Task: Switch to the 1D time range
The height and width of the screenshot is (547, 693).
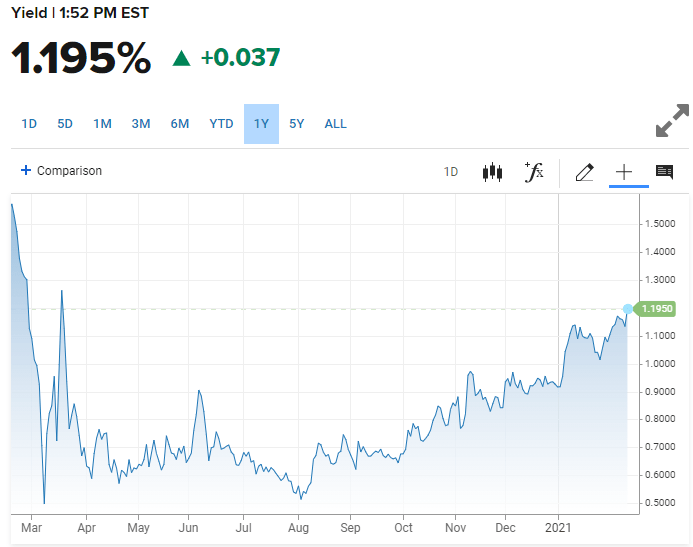Action: point(29,124)
